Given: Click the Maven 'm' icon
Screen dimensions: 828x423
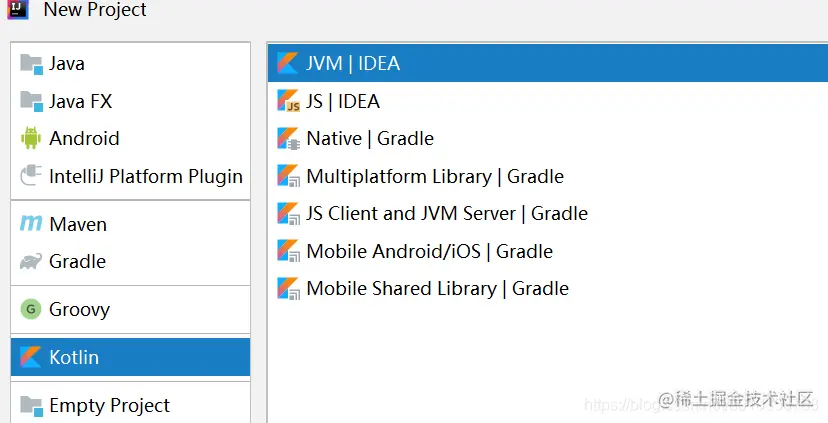Looking at the screenshot, I should coord(31,224).
